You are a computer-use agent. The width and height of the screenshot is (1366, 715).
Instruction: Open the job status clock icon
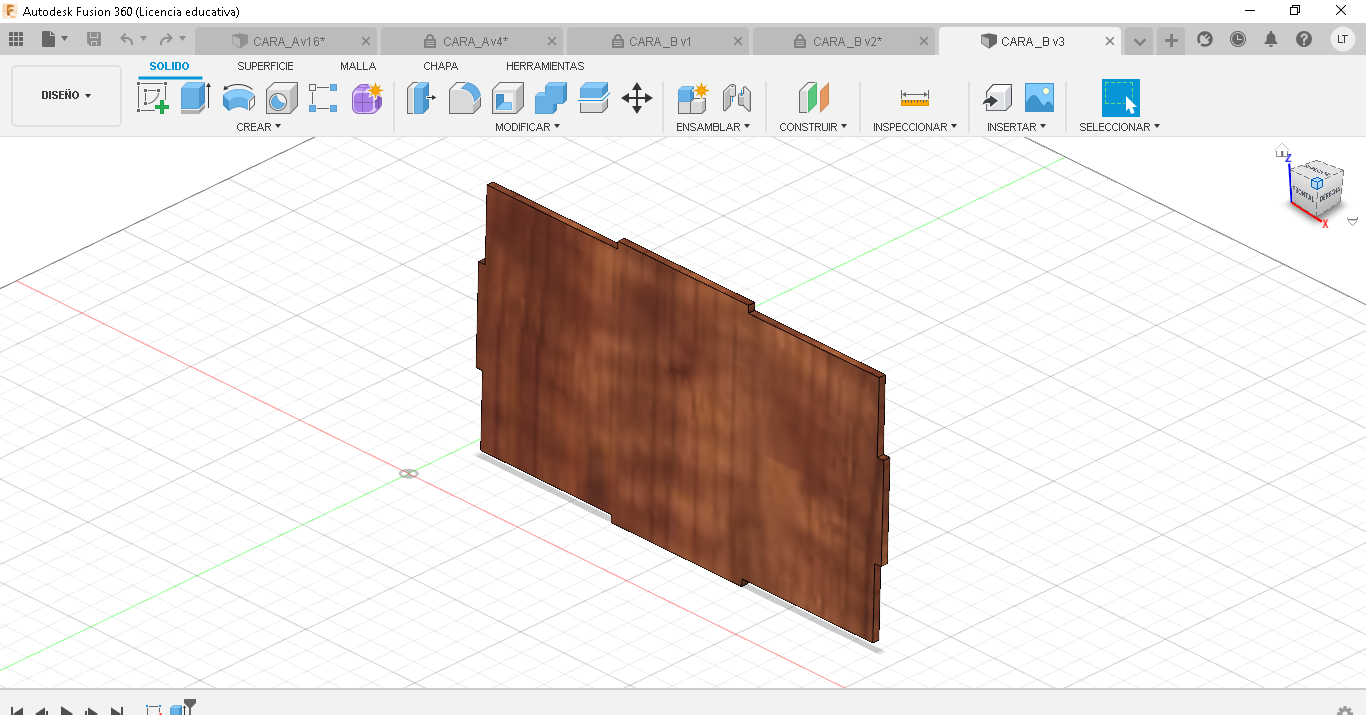(1238, 39)
